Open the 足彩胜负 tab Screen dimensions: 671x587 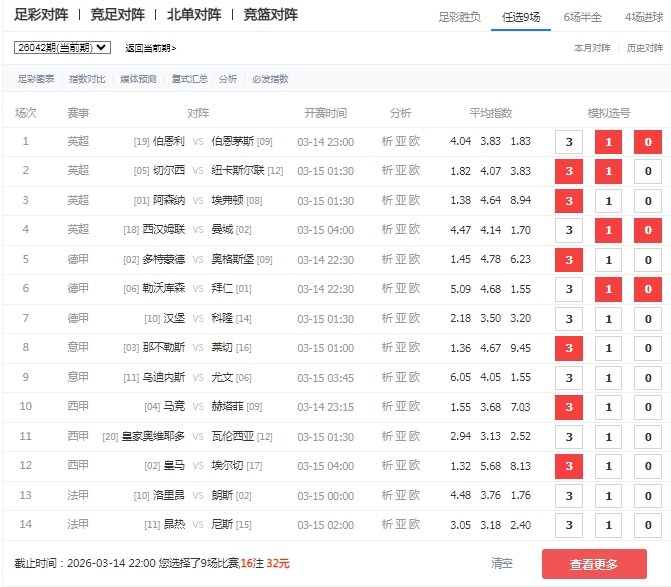460,17
